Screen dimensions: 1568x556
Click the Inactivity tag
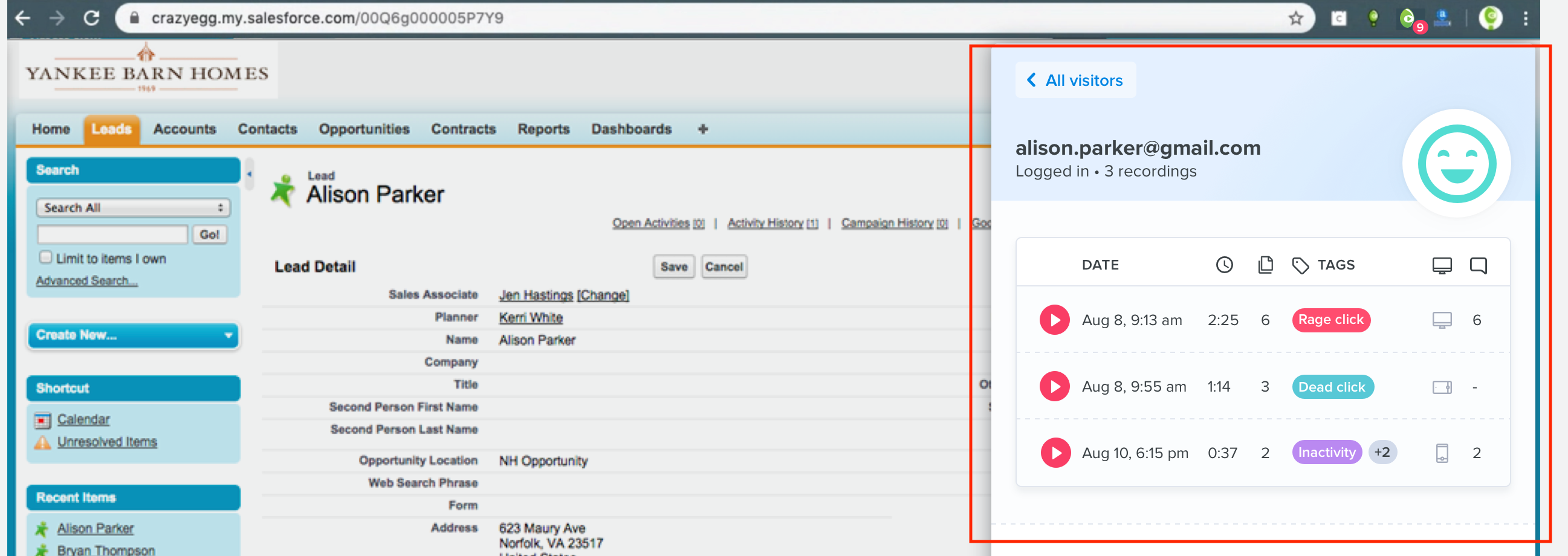point(1326,453)
